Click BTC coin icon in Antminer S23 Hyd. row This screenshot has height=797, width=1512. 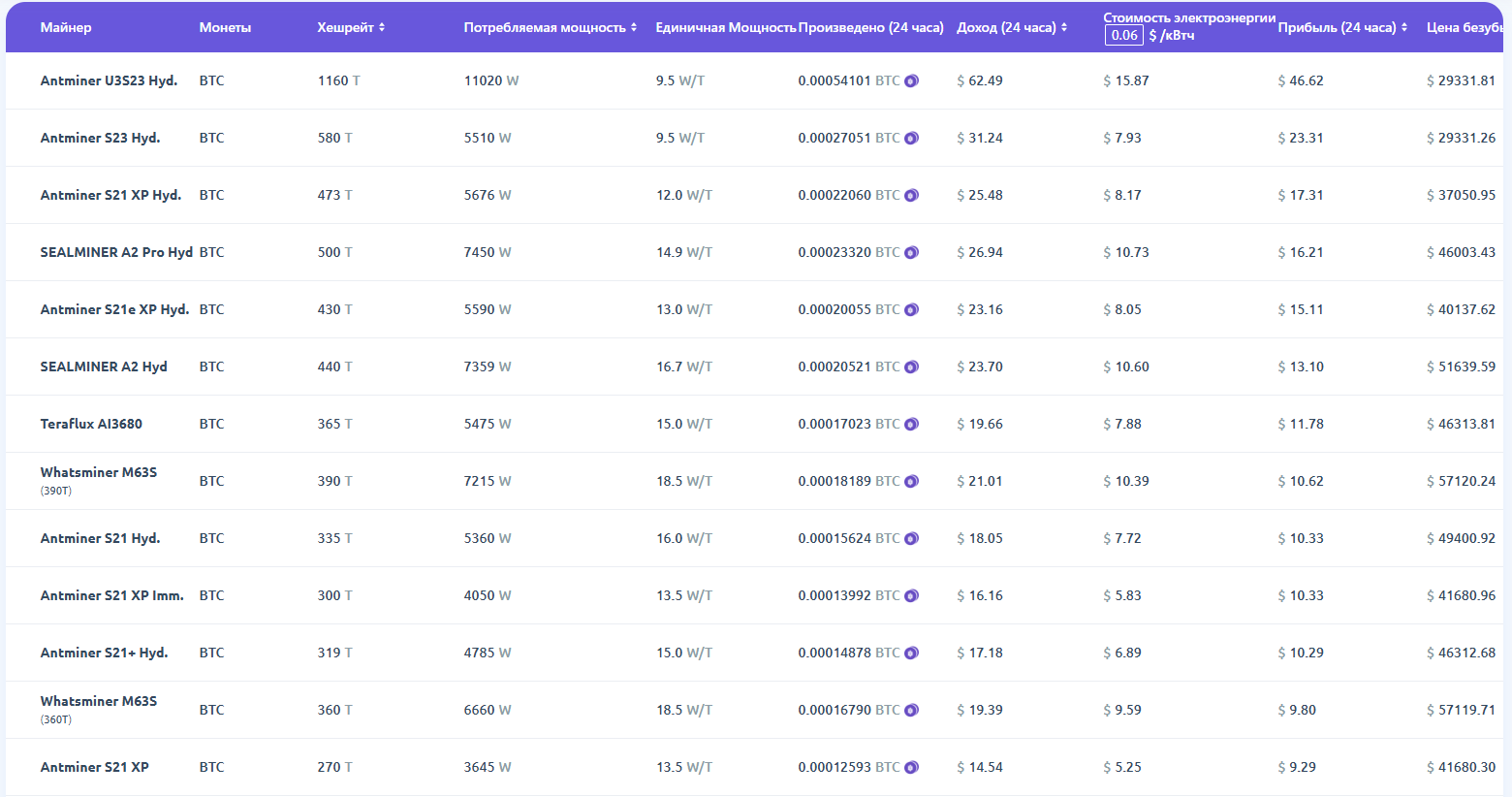(911, 139)
